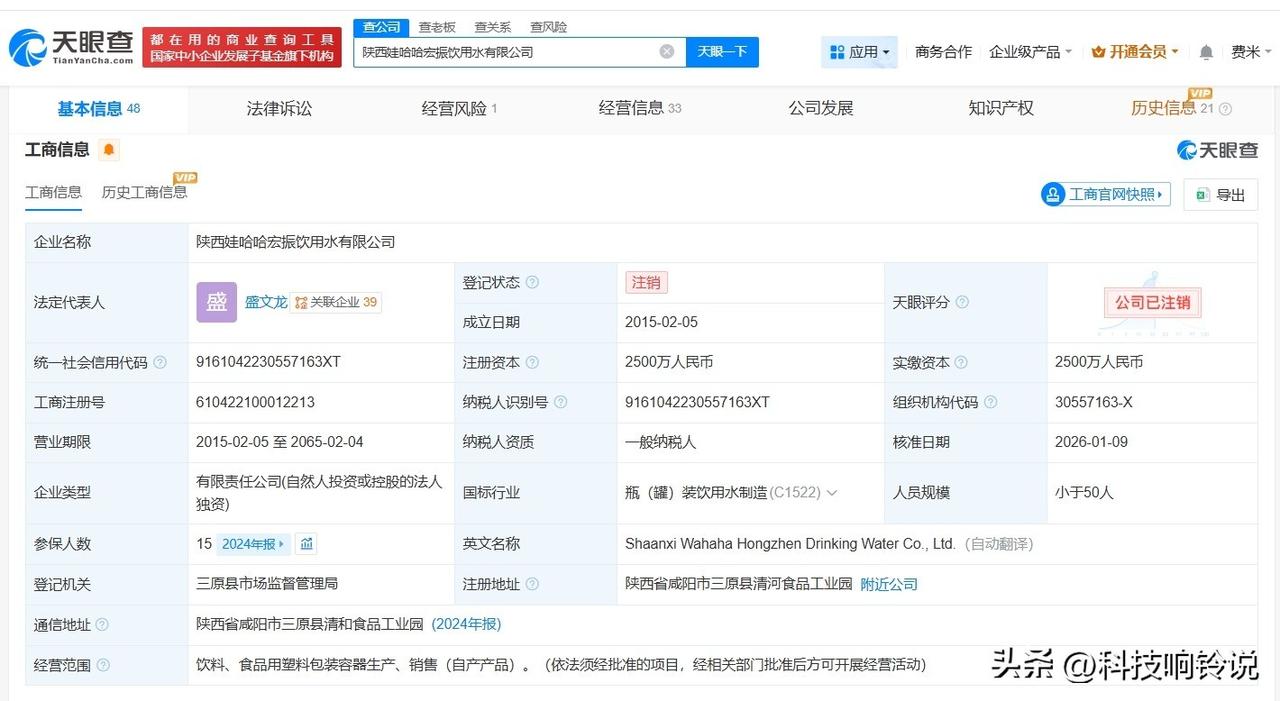The image size is (1280, 701).
Task: Click the 附近公司 link beside registered address
Action: [x=888, y=584]
